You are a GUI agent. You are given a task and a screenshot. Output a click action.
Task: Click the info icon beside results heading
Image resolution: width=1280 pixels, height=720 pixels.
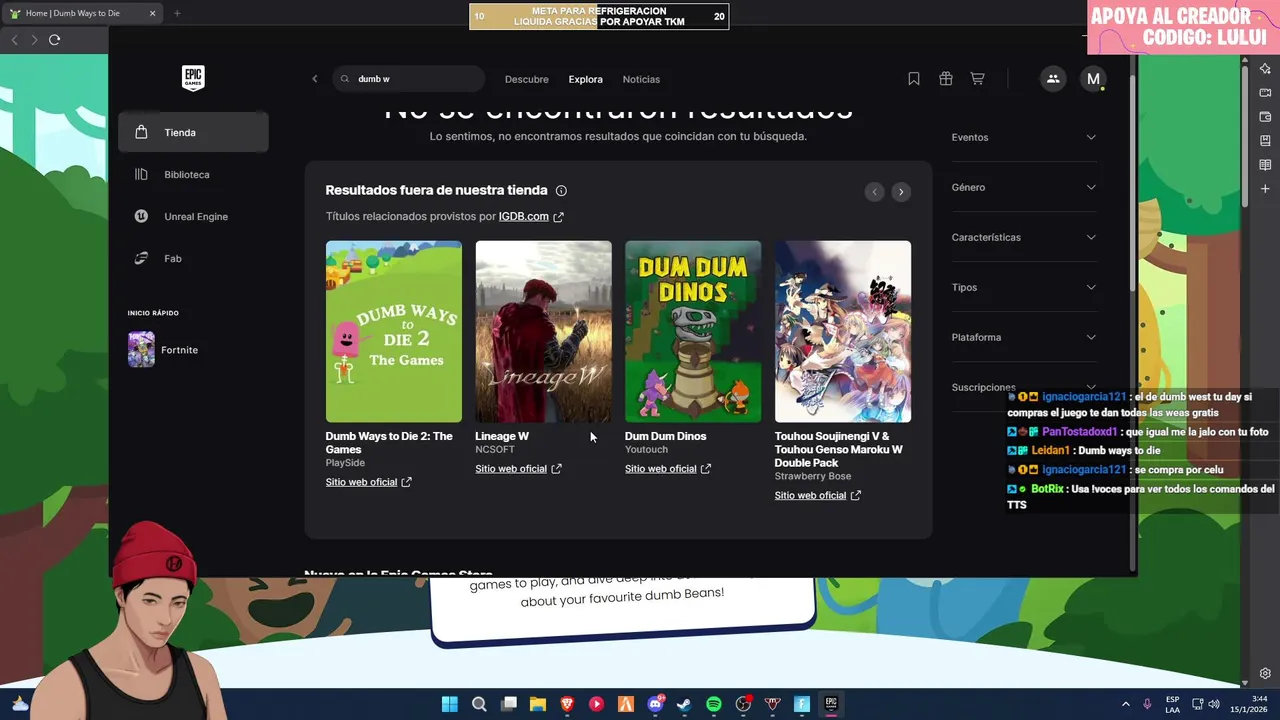pos(561,190)
